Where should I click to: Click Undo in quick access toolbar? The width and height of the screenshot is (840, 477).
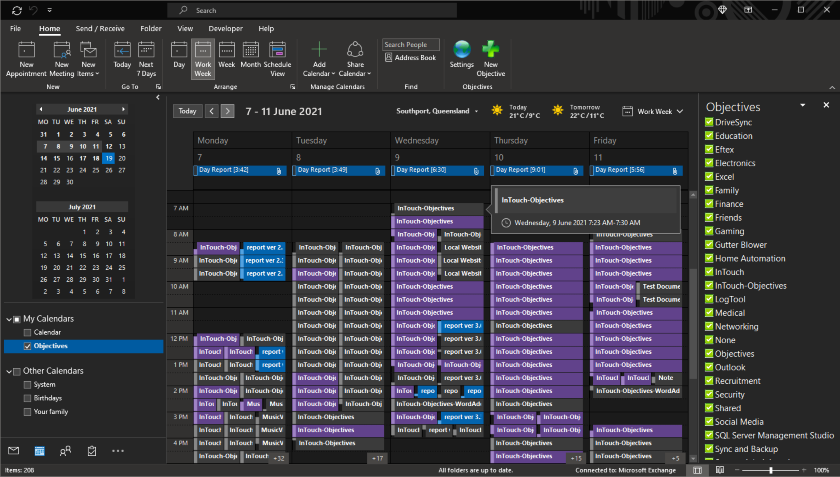coord(34,10)
